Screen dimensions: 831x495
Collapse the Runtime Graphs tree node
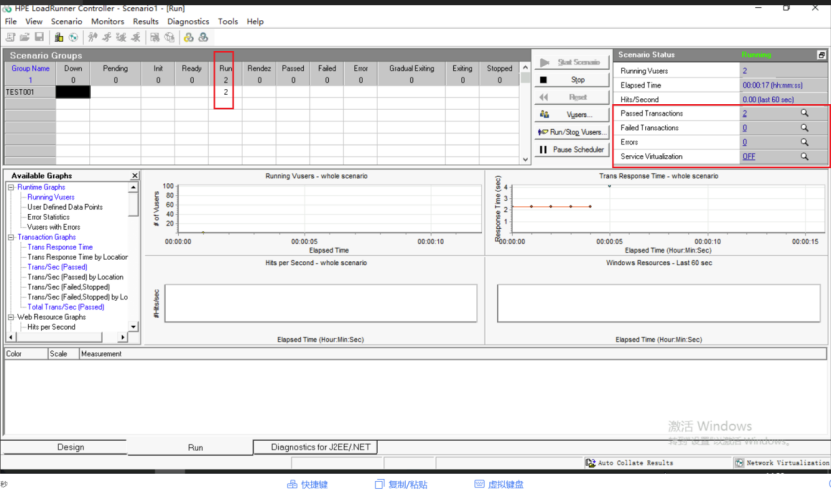tap(11, 187)
